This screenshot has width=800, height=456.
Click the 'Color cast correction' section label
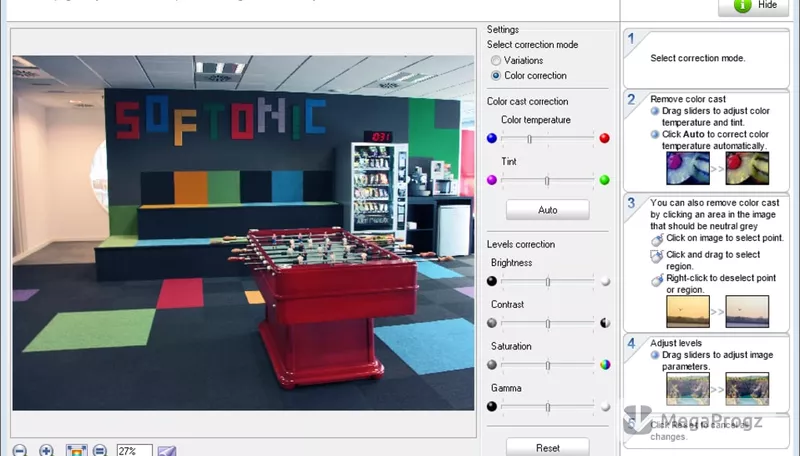tap(527, 101)
